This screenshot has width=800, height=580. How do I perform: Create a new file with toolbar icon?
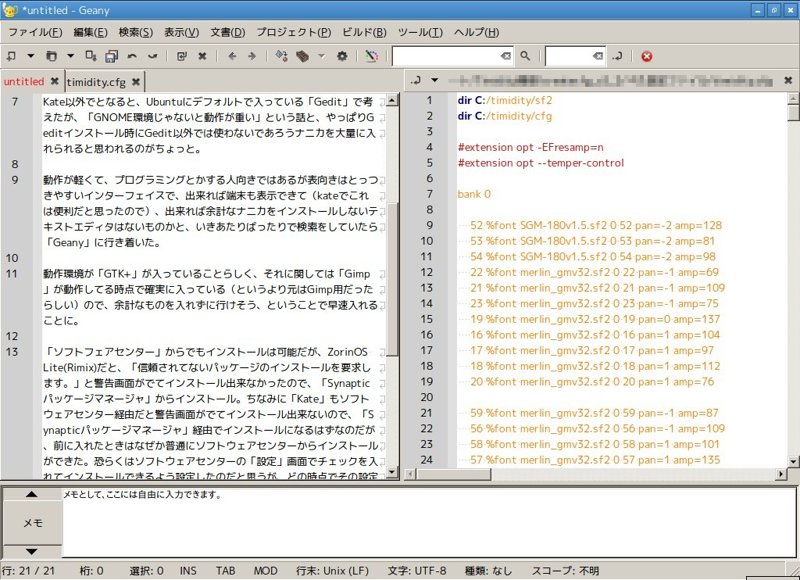11,56
